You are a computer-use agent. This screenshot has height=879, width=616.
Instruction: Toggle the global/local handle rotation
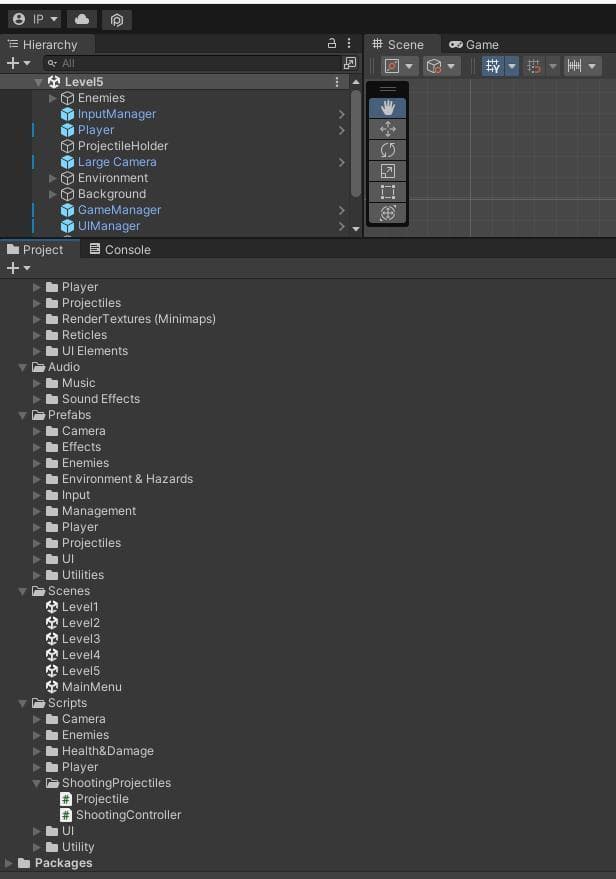[434, 66]
